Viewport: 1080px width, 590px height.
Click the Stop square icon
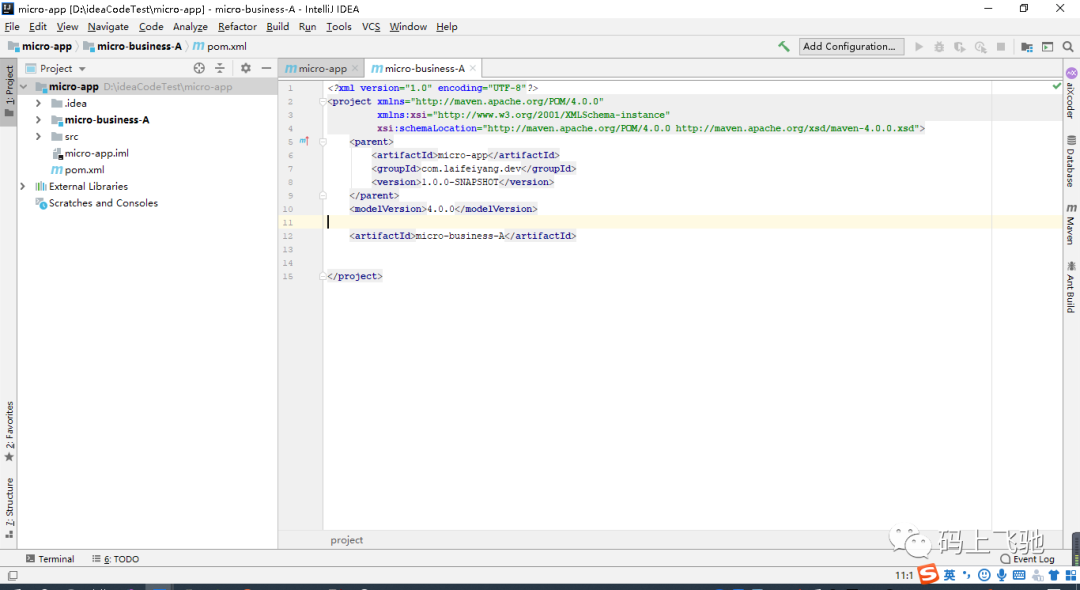click(1001, 47)
